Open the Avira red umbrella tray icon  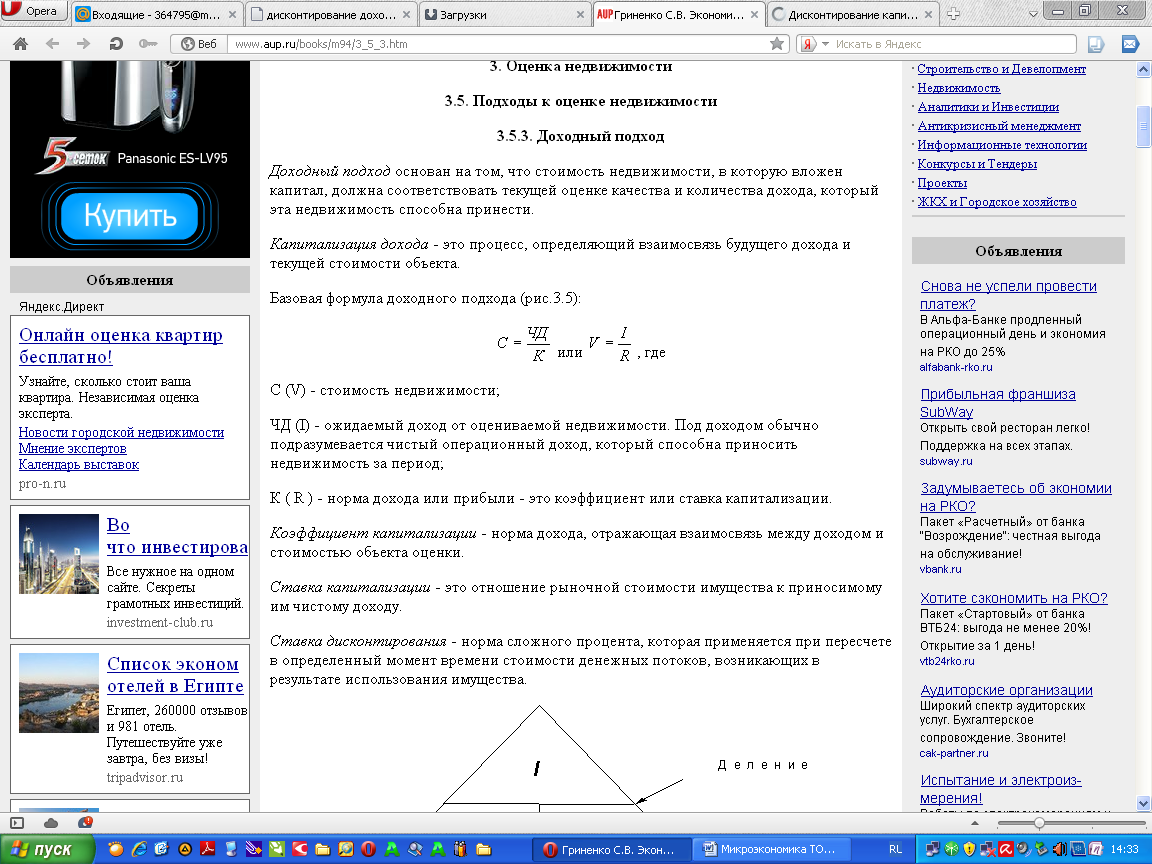[1006, 849]
